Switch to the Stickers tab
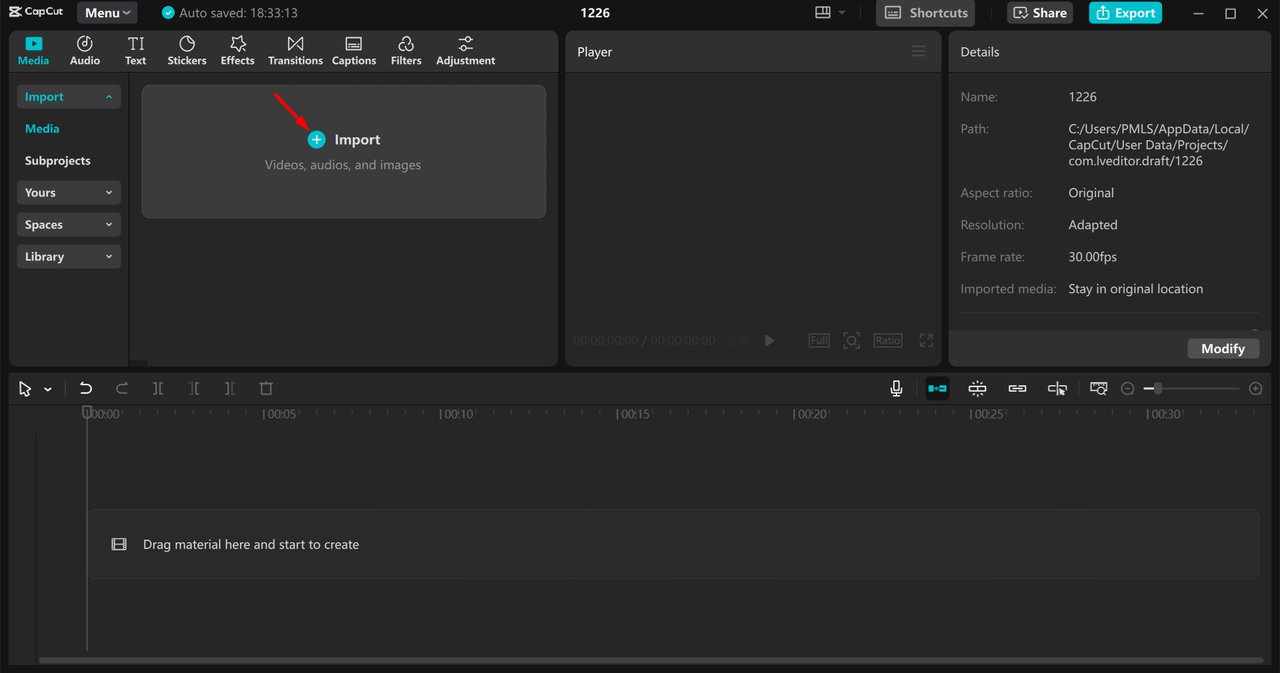This screenshot has width=1280, height=673. click(187, 51)
